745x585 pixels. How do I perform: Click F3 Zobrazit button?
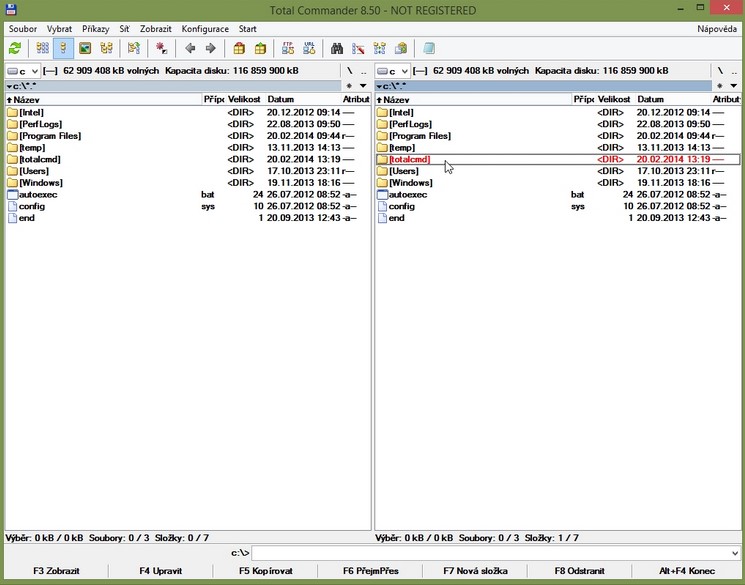[x=56, y=571]
